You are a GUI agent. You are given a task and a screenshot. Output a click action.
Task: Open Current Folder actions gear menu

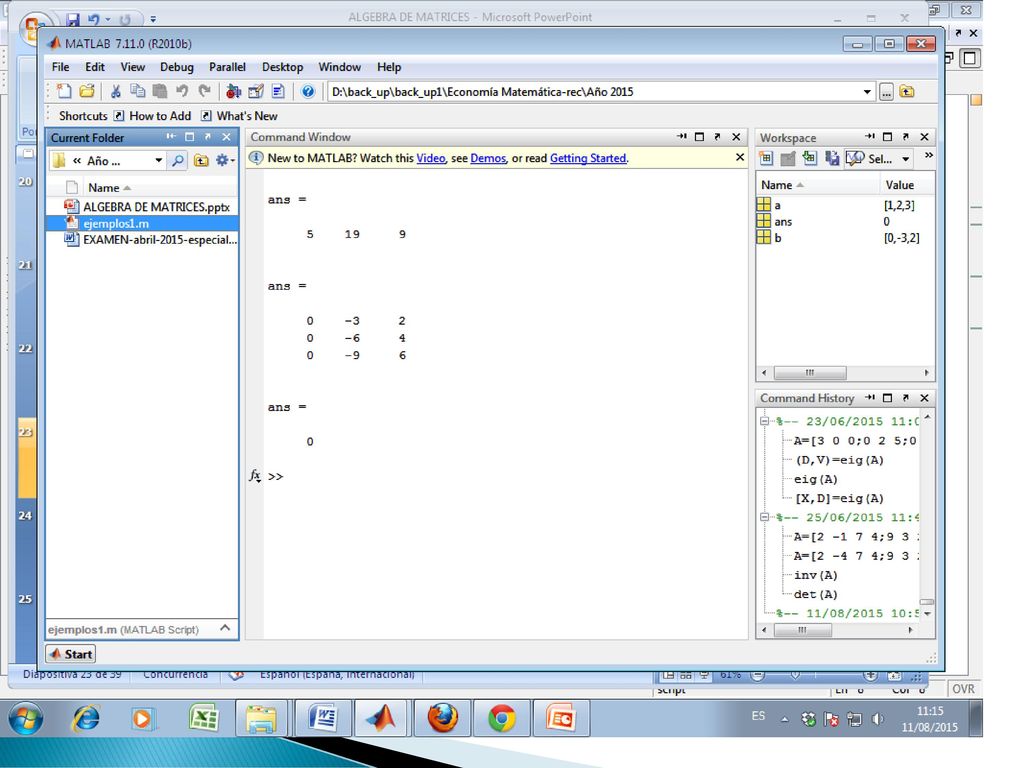coord(224,160)
